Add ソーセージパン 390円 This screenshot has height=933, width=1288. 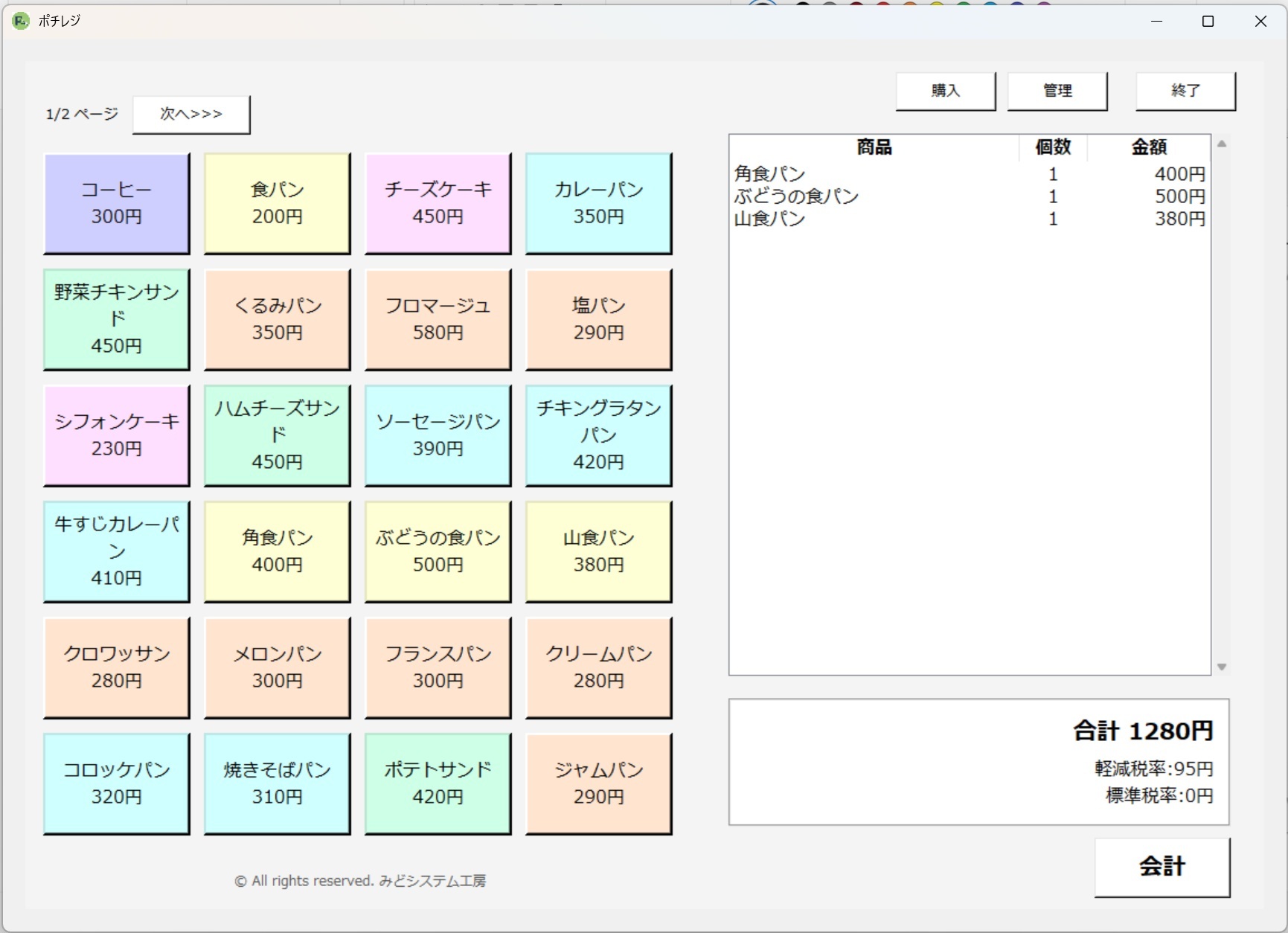click(438, 435)
